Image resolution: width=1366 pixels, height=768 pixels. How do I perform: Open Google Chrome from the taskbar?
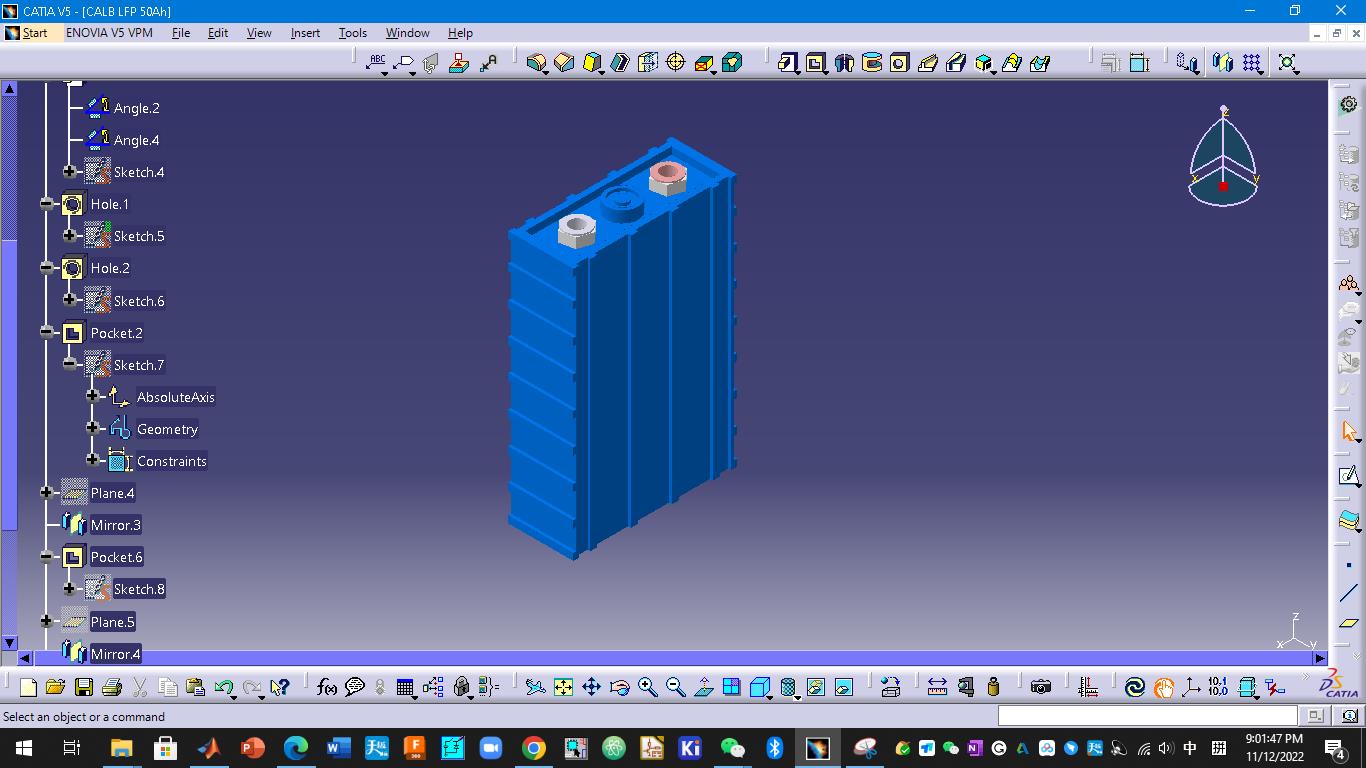pos(533,748)
